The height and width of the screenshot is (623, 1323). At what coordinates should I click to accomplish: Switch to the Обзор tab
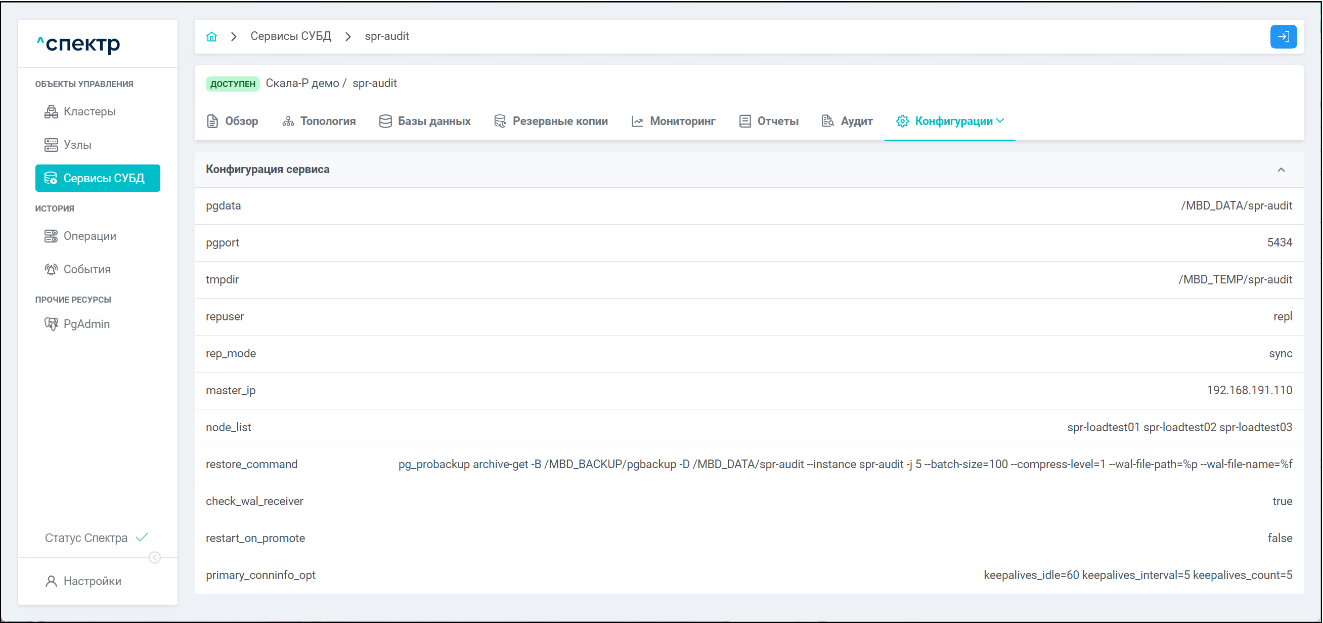pos(232,121)
